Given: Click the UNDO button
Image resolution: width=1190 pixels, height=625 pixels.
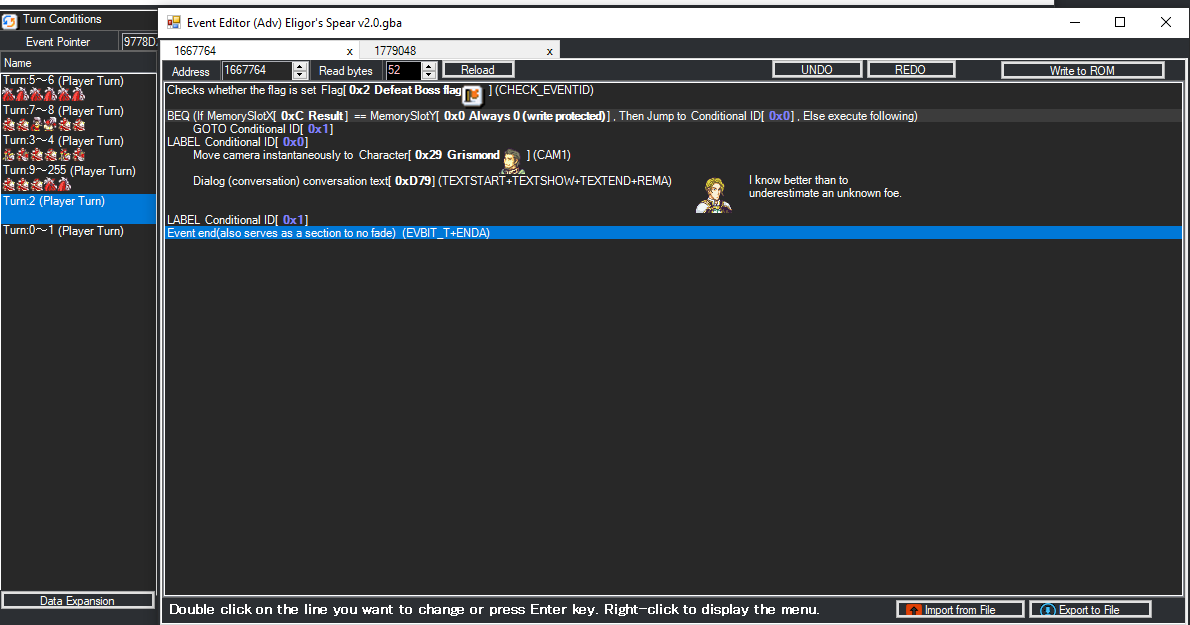Looking at the screenshot, I should point(816,70).
